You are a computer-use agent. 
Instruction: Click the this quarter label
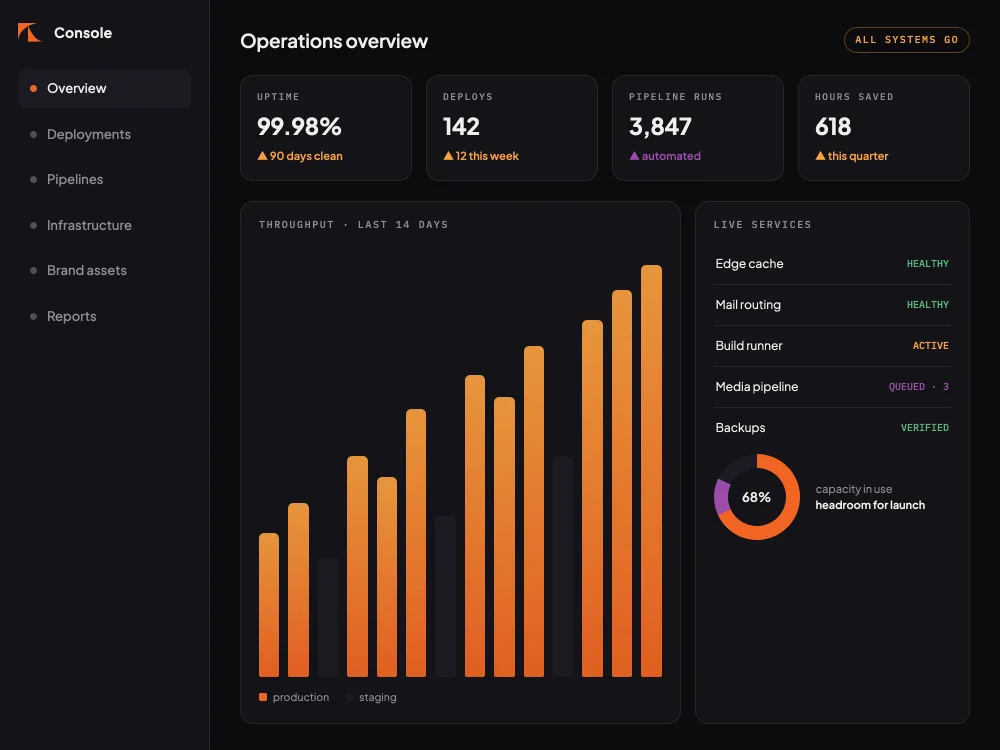(858, 156)
